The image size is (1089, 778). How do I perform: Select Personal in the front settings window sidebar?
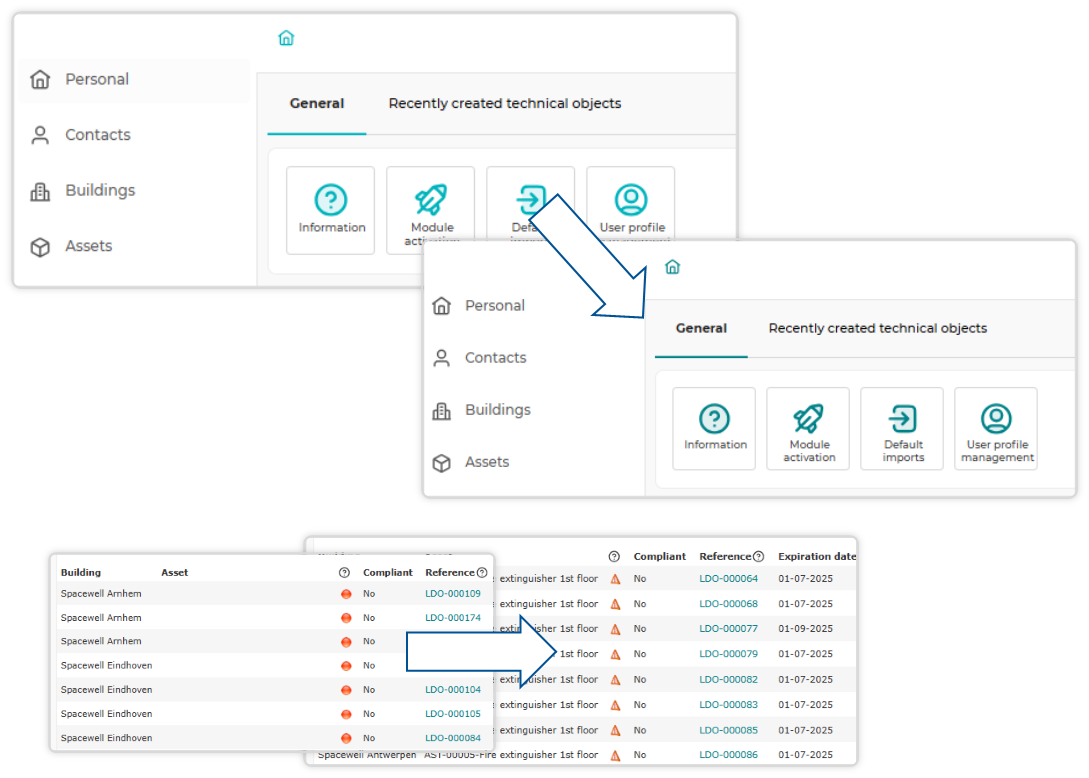495,306
